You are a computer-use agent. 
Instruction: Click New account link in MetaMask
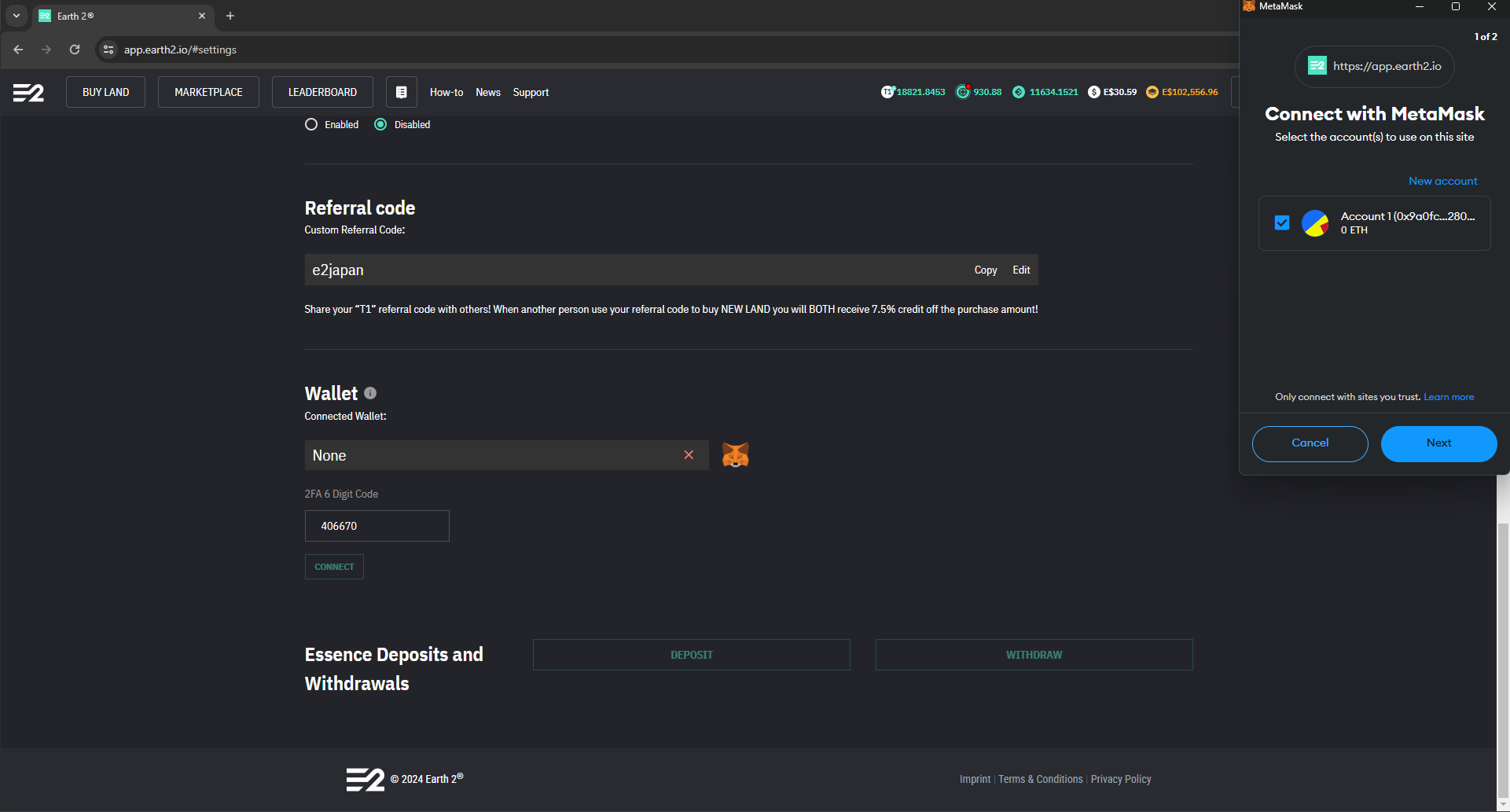coord(1443,181)
